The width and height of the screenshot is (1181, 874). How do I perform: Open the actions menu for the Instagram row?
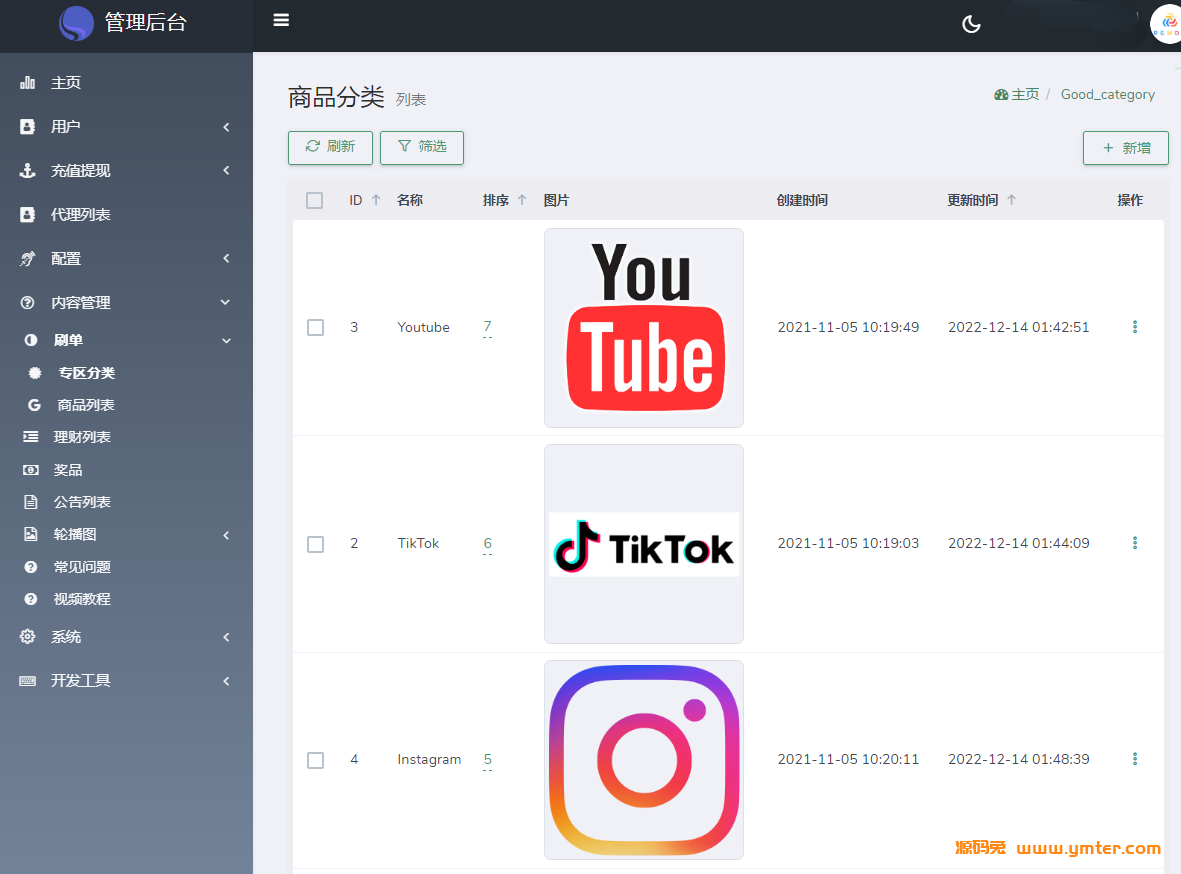(x=1134, y=759)
